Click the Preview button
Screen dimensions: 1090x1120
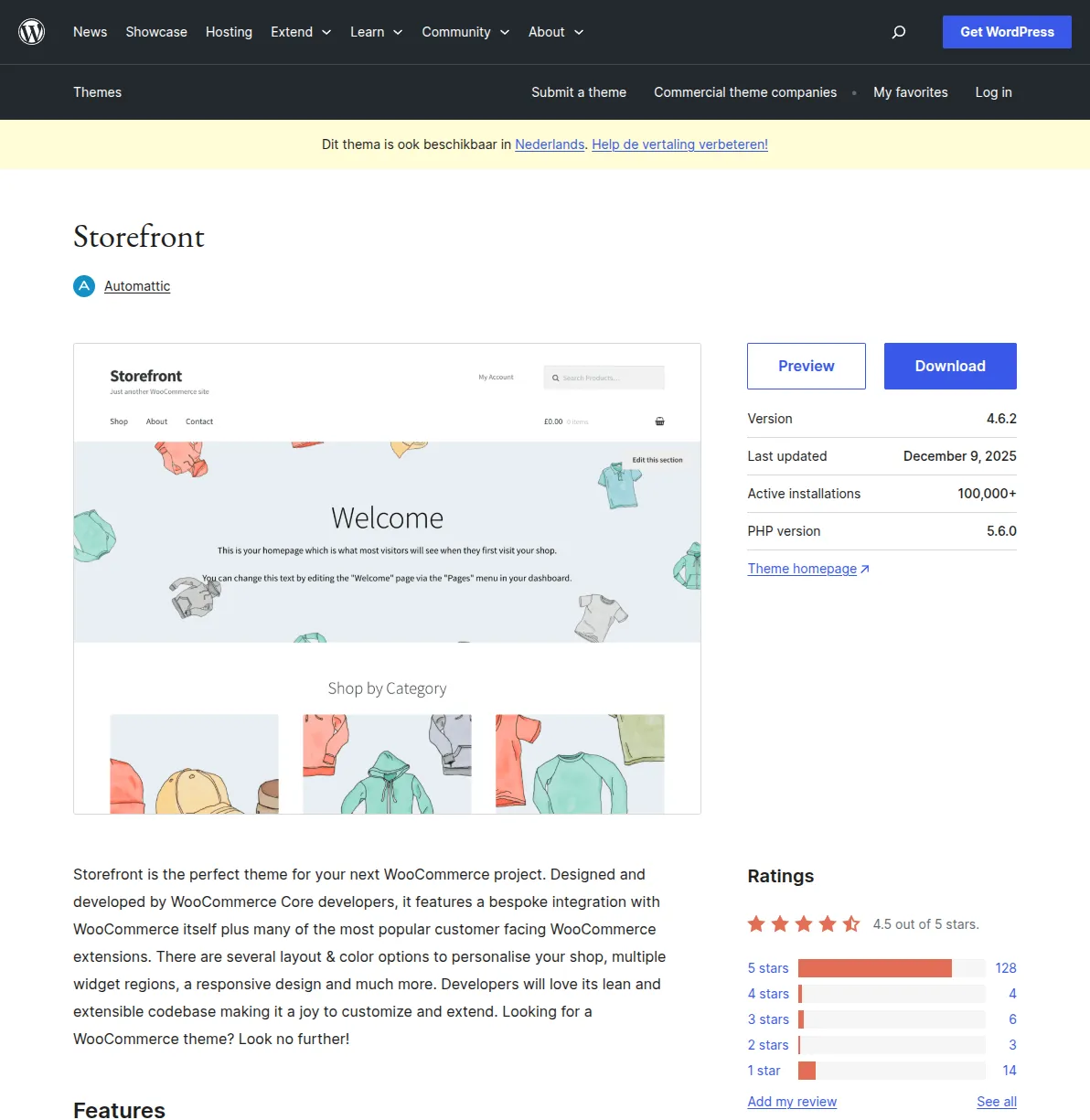point(806,366)
